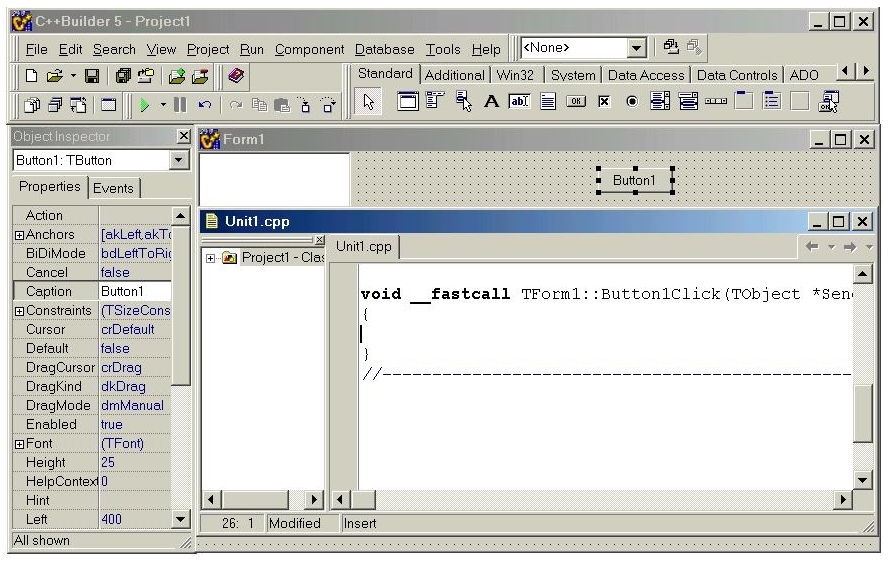Select the Edit box component icon
889x567 pixels.
coord(519,101)
